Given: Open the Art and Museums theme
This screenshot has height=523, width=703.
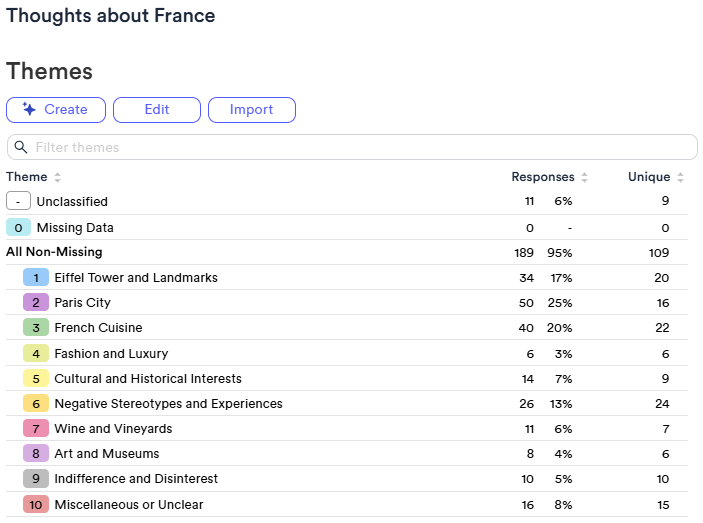Looking at the screenshot, I should point(107,454).
